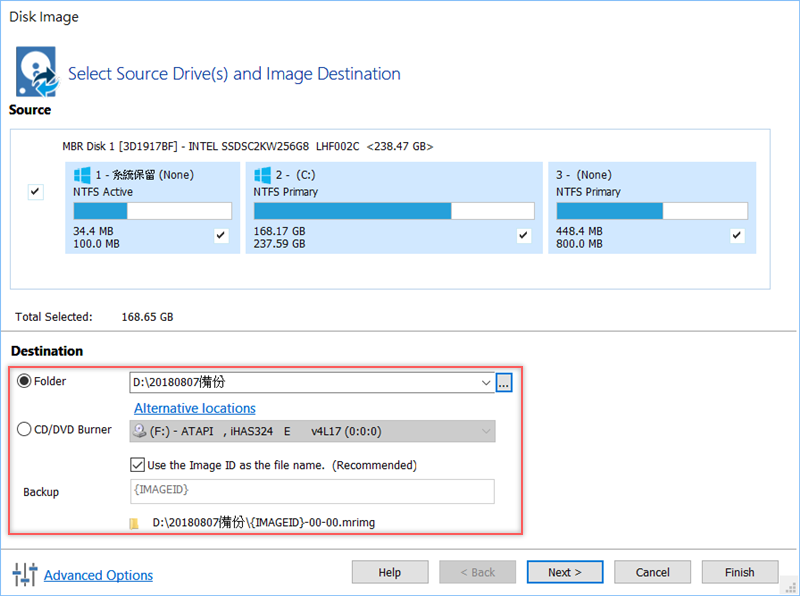The width and height of the screenshot is (800, 596).
Task: Open the Alternative locations link
Action: point(195,408)
